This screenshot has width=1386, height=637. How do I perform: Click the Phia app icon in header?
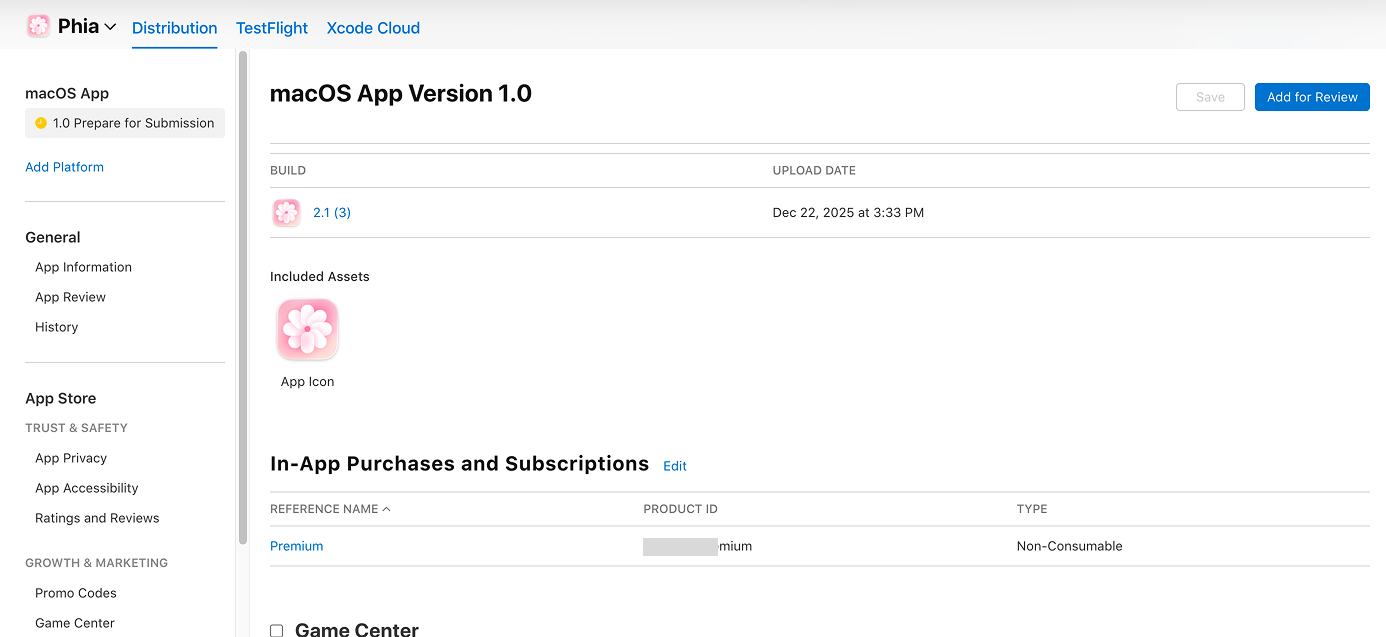pos(39,27)
